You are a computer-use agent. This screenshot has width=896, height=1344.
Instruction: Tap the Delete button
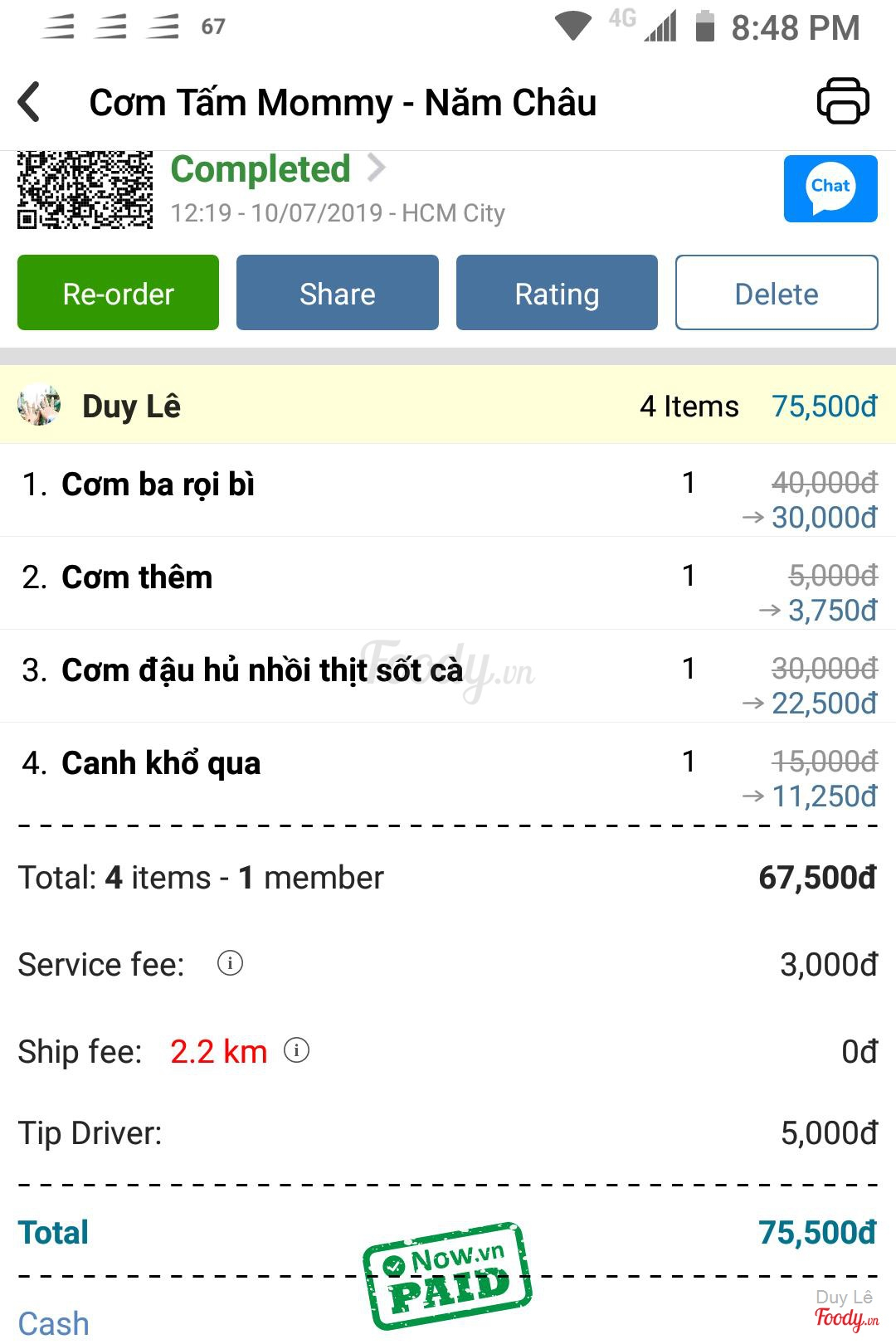pyautogui.click(x=776, y=293)
